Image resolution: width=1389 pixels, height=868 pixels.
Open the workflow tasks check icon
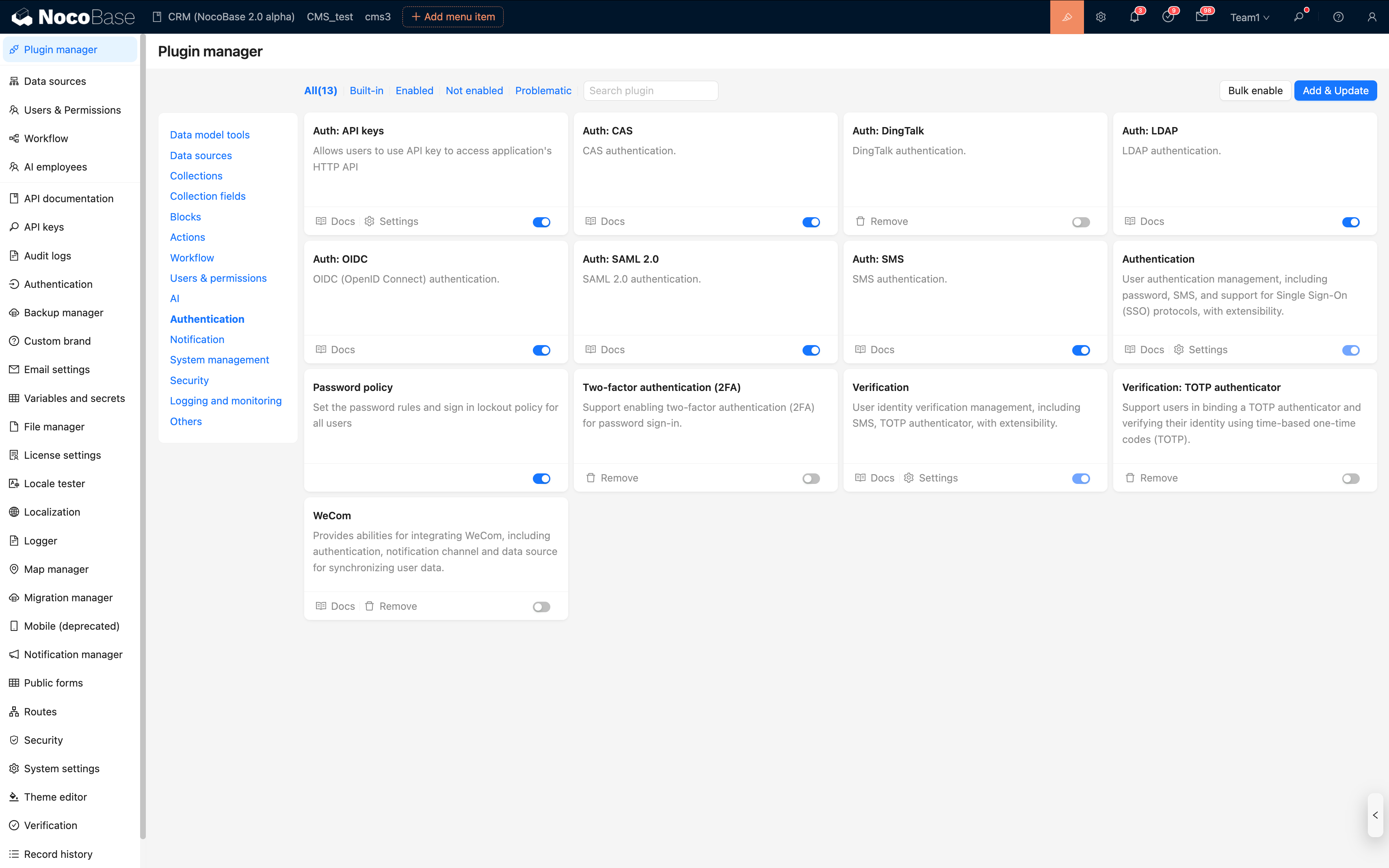pos(1167,17)
